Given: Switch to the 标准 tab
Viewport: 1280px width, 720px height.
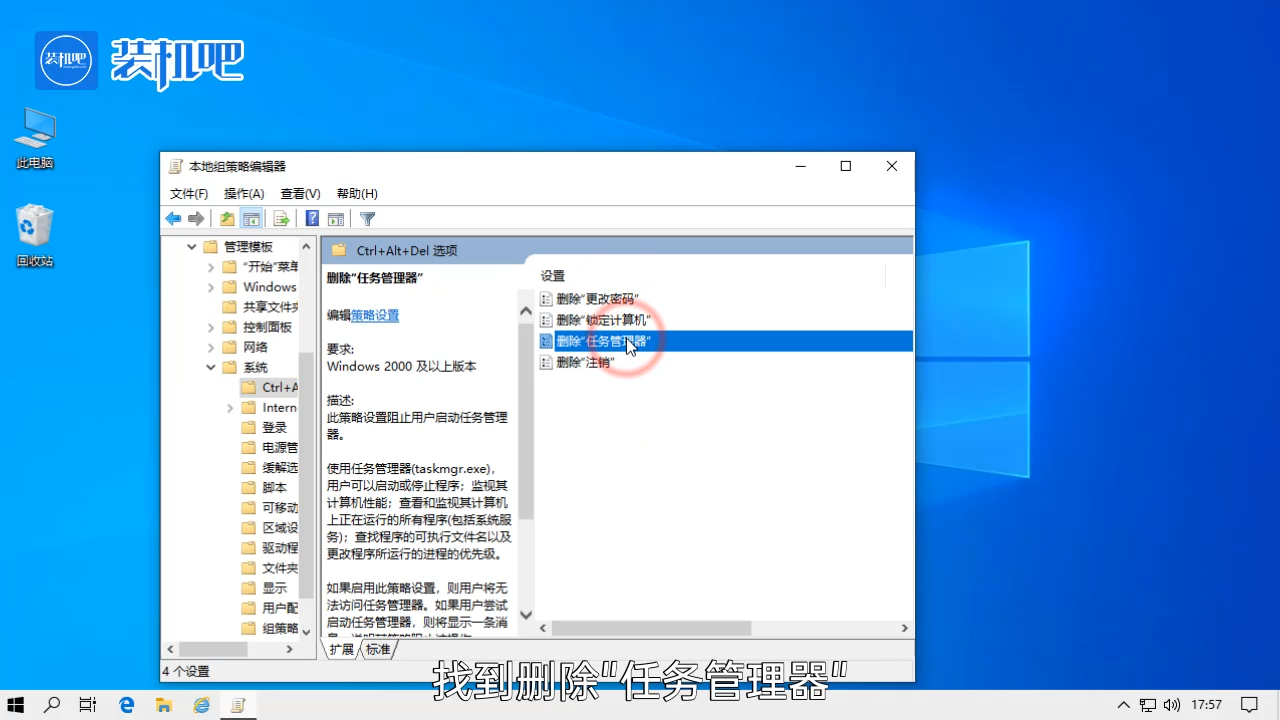Looking at the screenshot, I should (377, 649).
